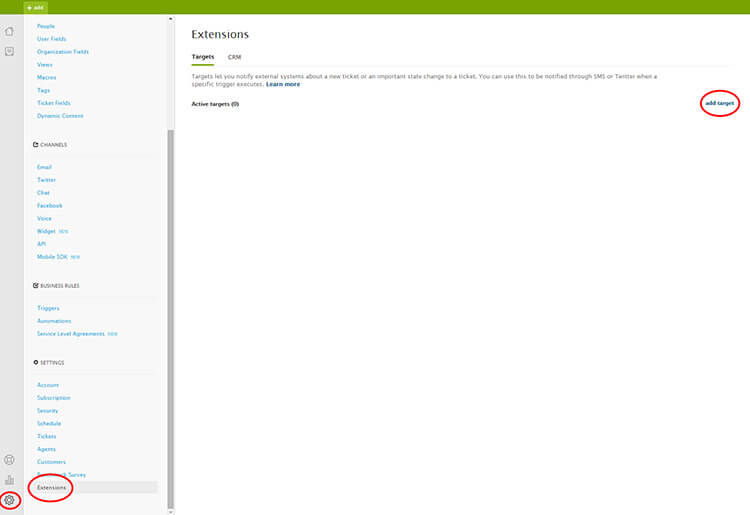The image size is (750, 515).
Task: Open Service Level Agreements
Action: pos(71,334)
